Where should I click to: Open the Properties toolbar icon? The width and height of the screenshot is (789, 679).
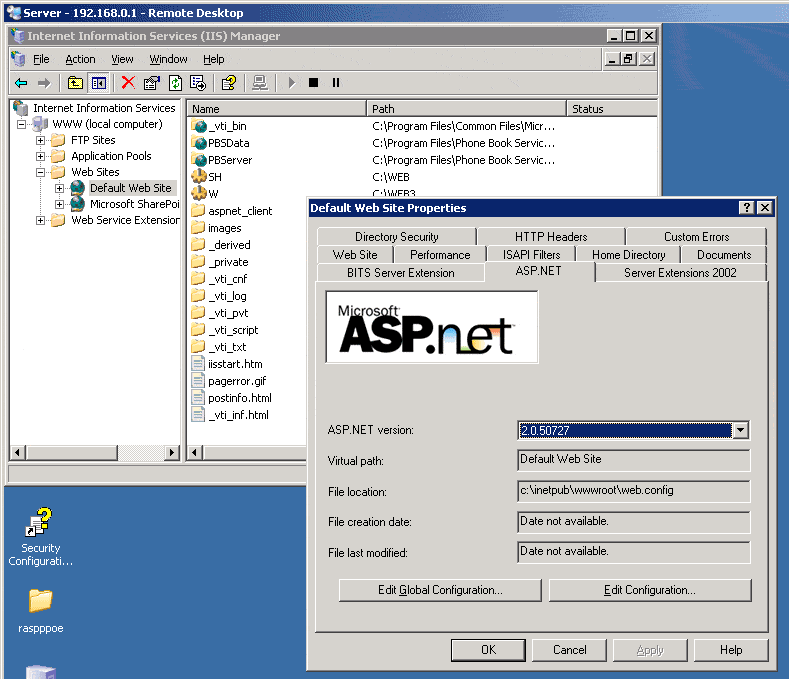[x=151, y=83]
